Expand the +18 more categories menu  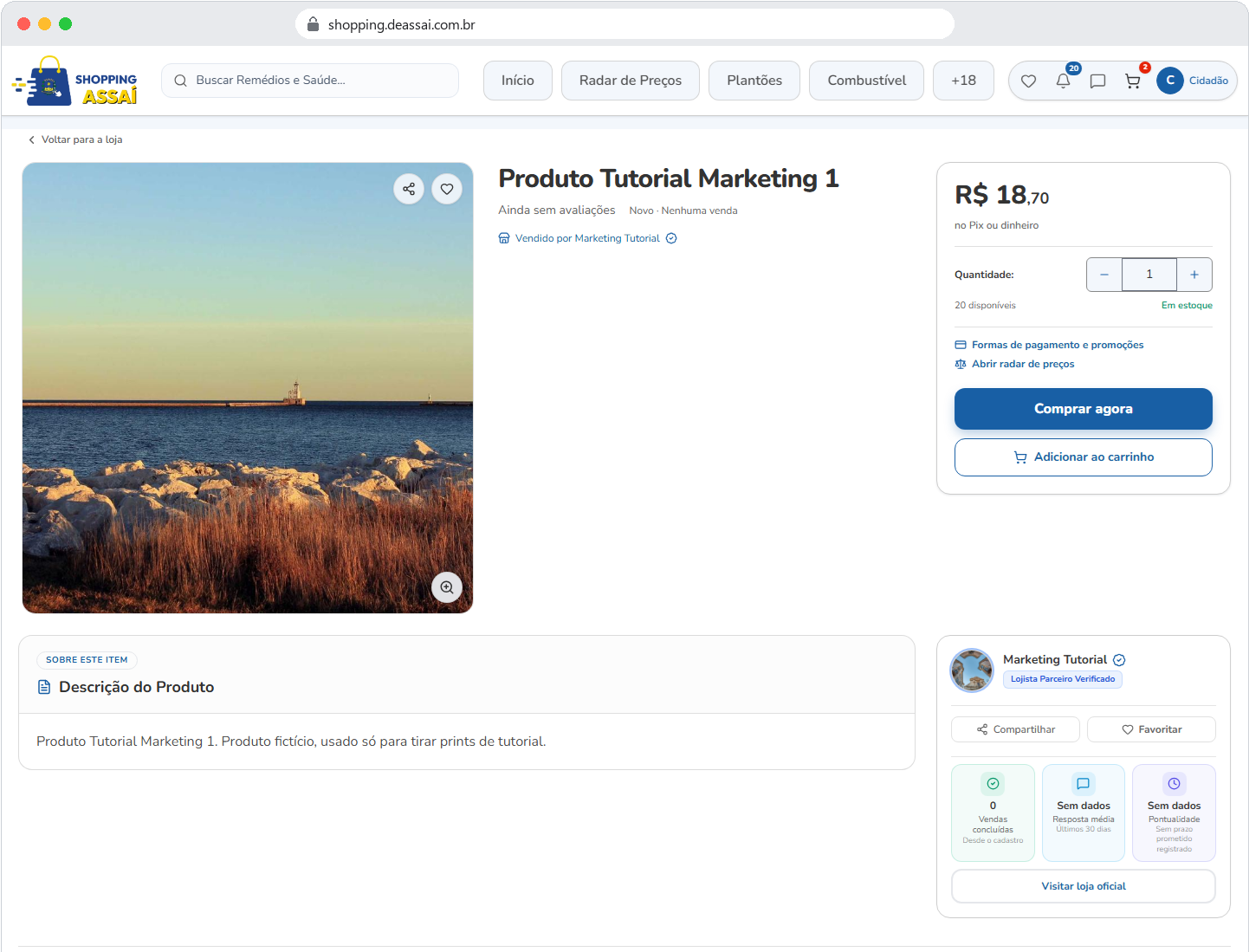[963, 81]
